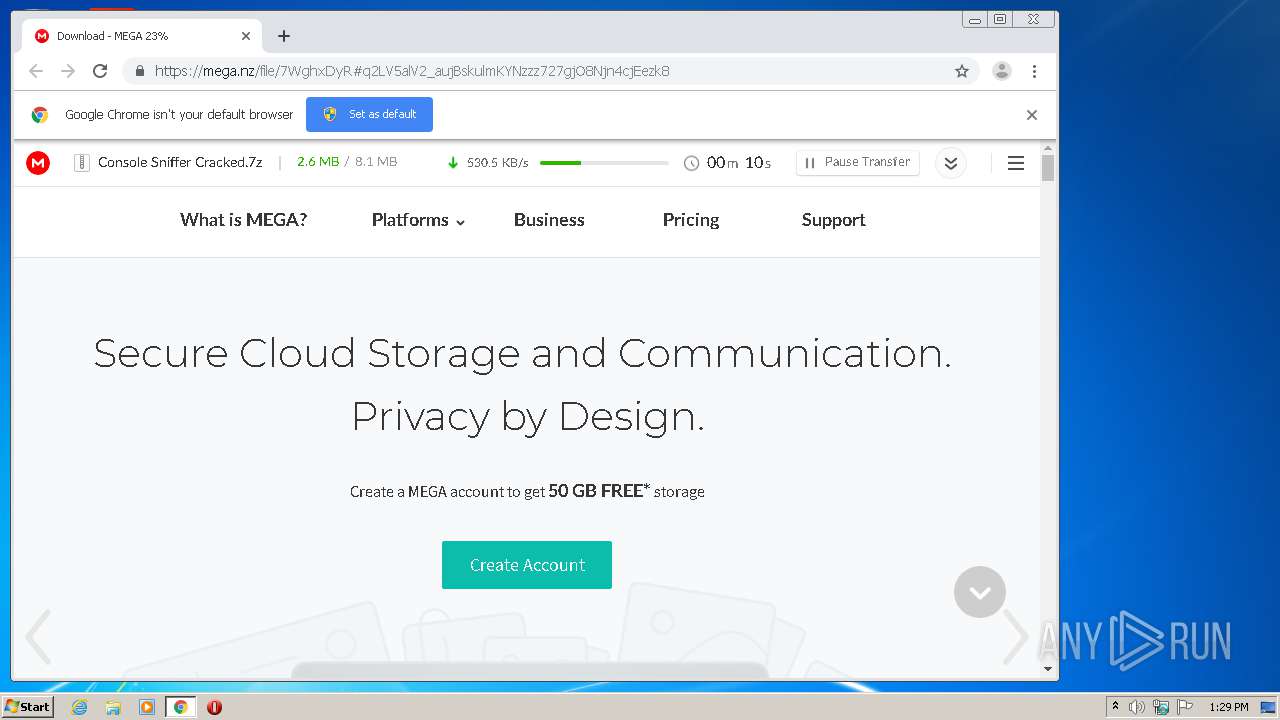Click the green download speed arrow

453,163
